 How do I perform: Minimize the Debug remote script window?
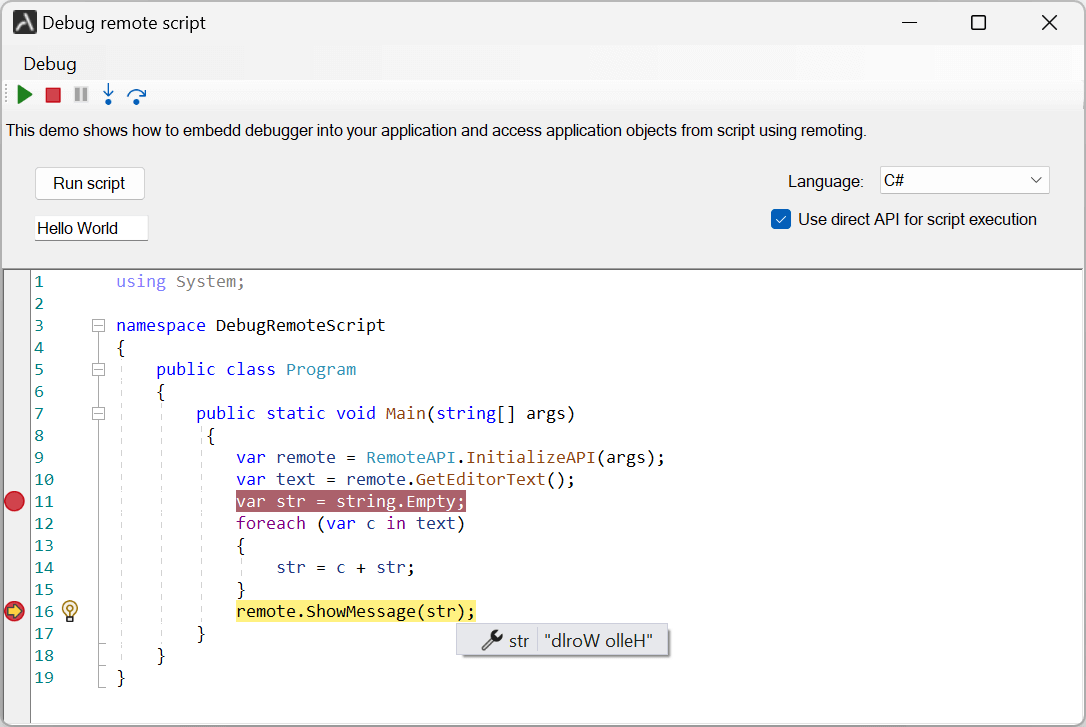click(909, 23)
